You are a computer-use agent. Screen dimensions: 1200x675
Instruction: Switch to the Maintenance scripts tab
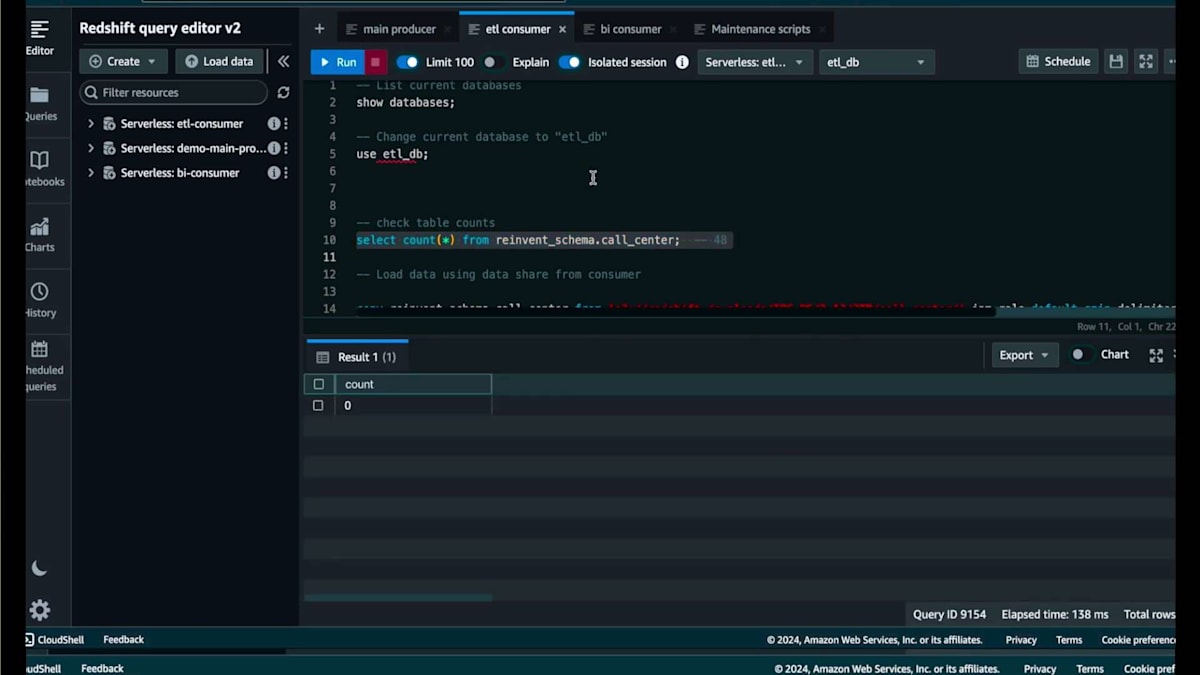point(760,29)
